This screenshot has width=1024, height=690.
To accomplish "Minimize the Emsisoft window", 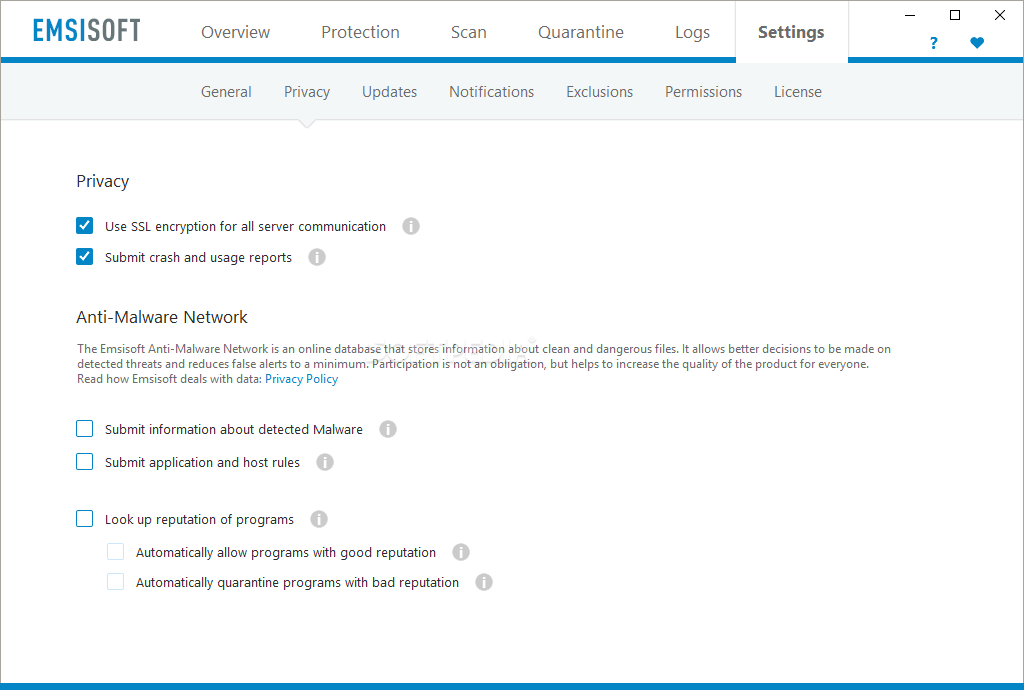I will click(910, 15).
